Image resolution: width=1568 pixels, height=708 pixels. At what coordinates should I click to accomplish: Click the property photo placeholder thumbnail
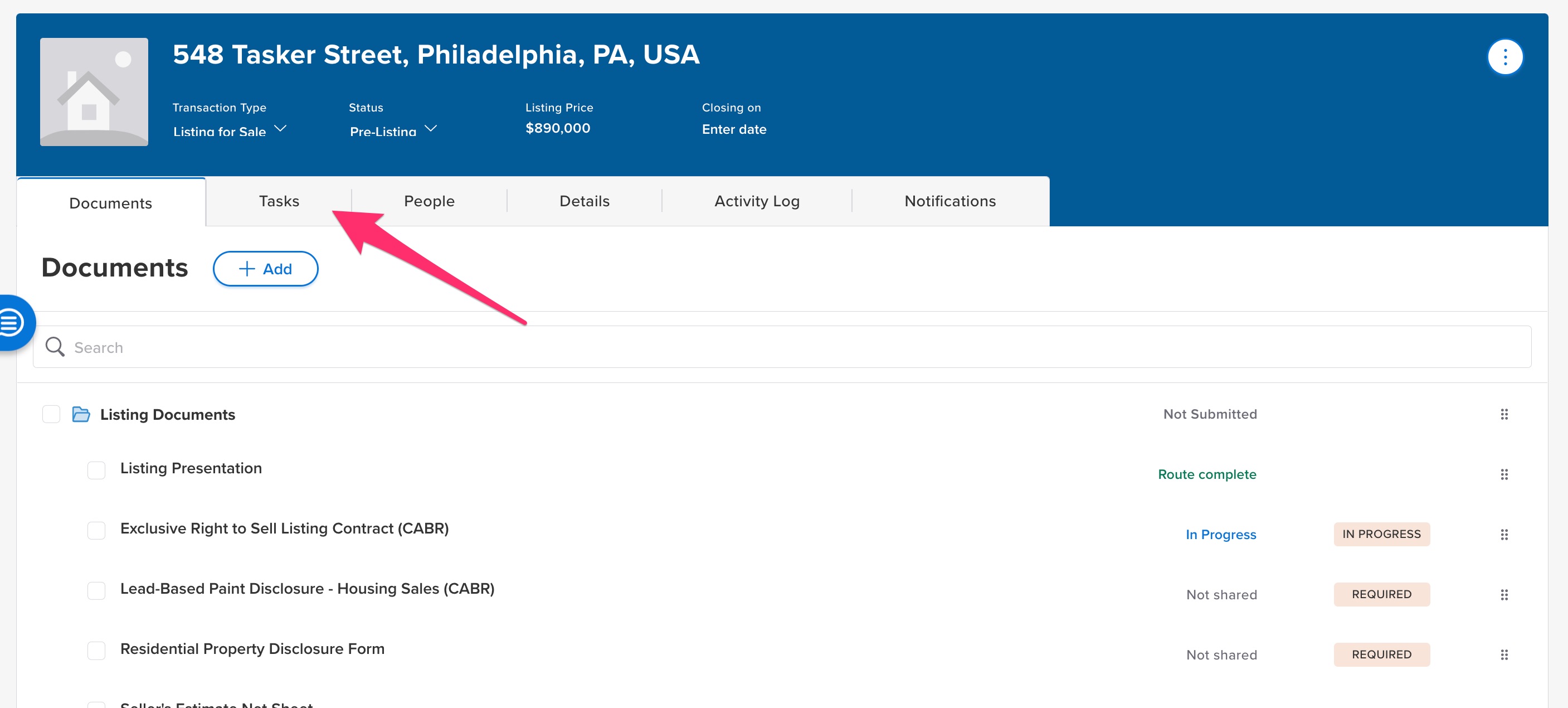pyautogui.click(x=94, y=92)
